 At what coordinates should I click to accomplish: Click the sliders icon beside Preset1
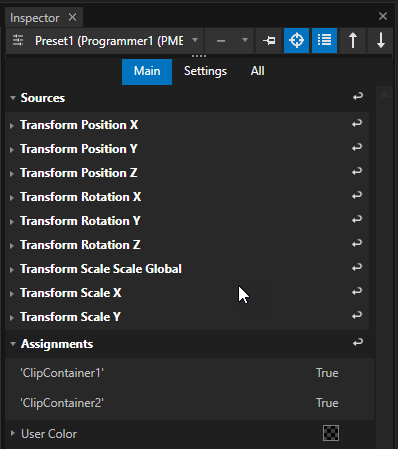(x=18, y=41)
